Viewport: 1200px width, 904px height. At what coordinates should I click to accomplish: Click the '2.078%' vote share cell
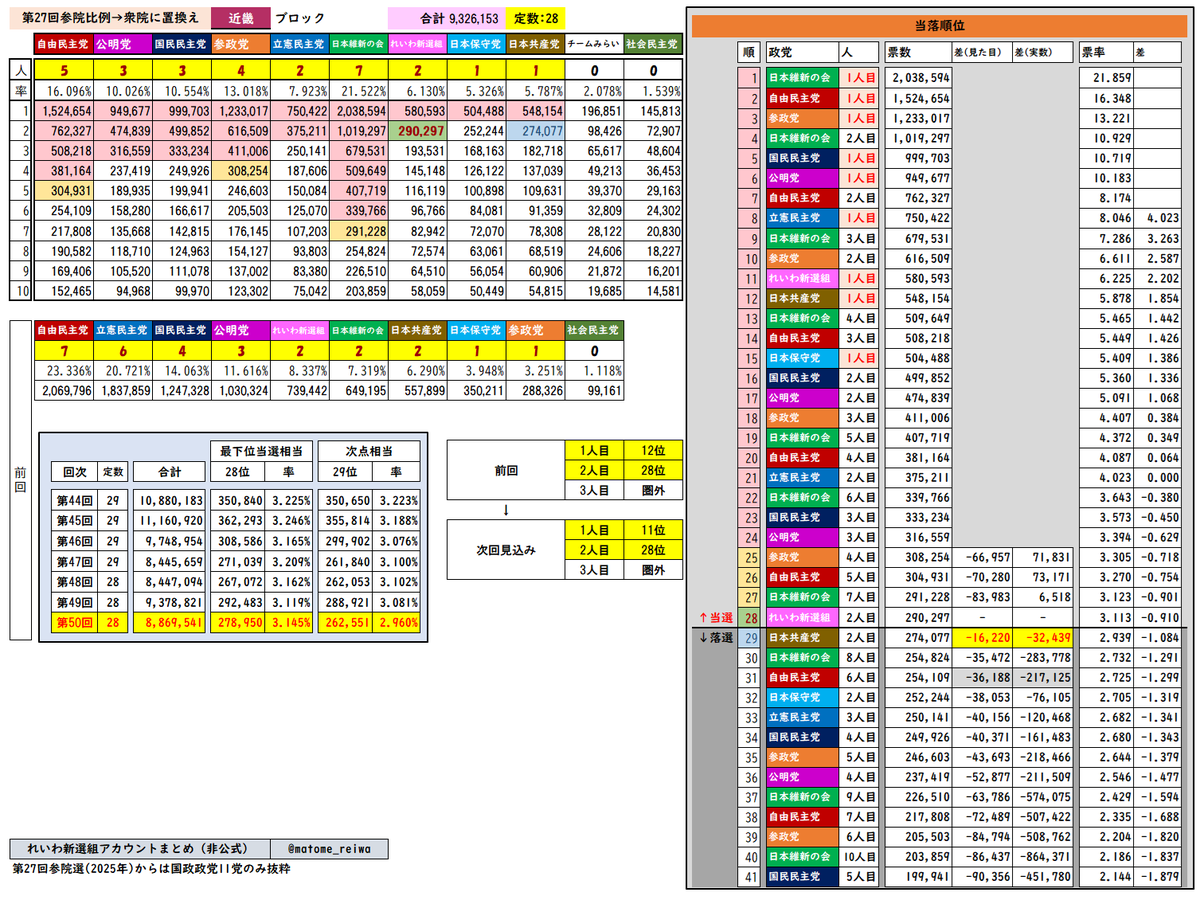[594, 93]
